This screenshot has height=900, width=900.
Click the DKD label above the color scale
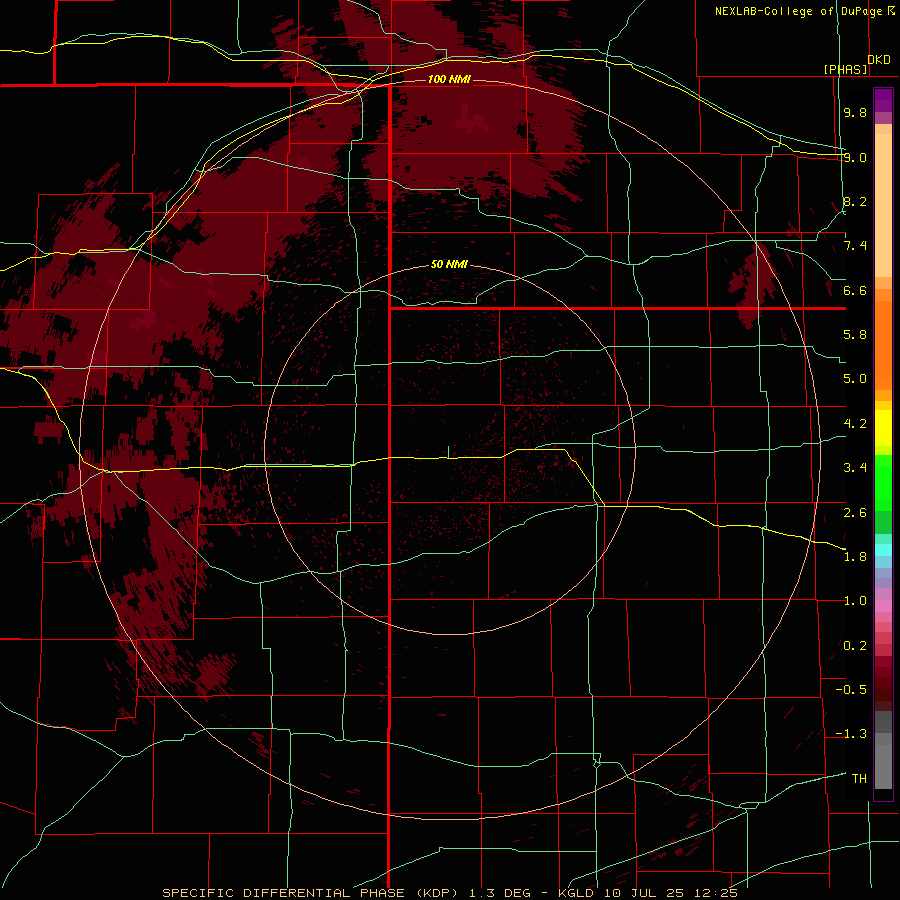pos(879,60)
